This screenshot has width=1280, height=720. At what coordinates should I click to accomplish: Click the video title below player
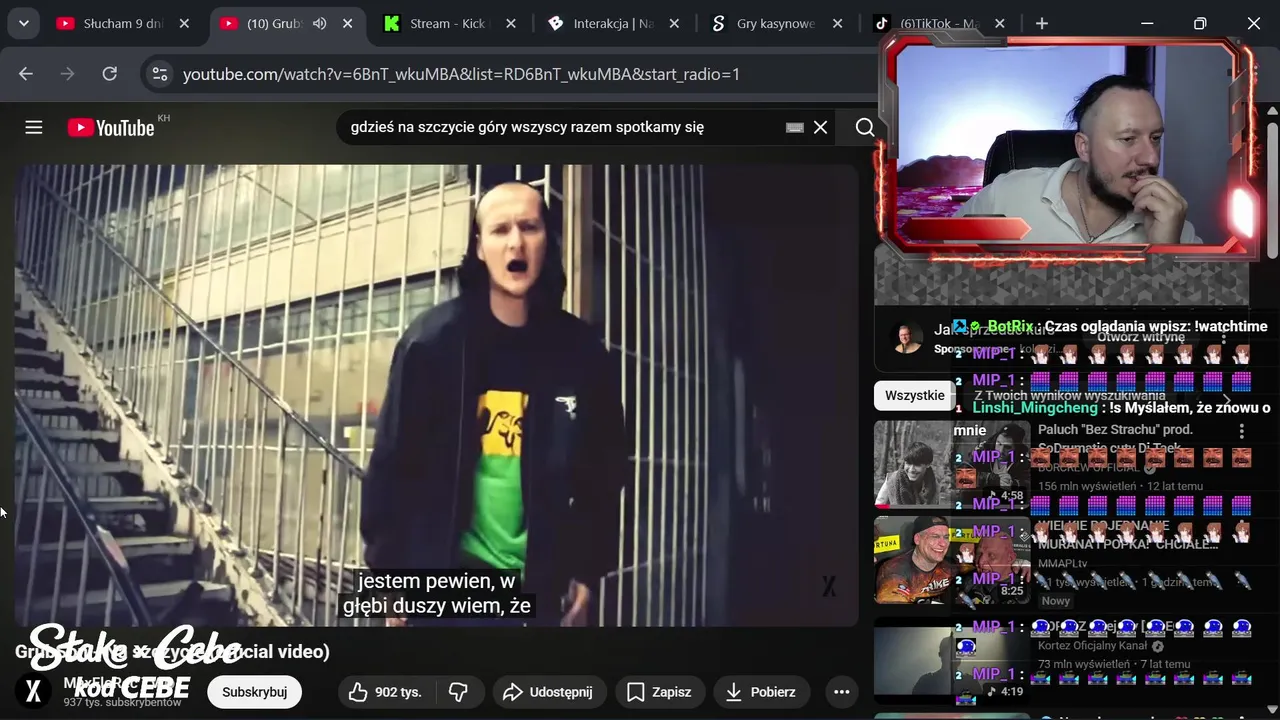pos(172,652)
